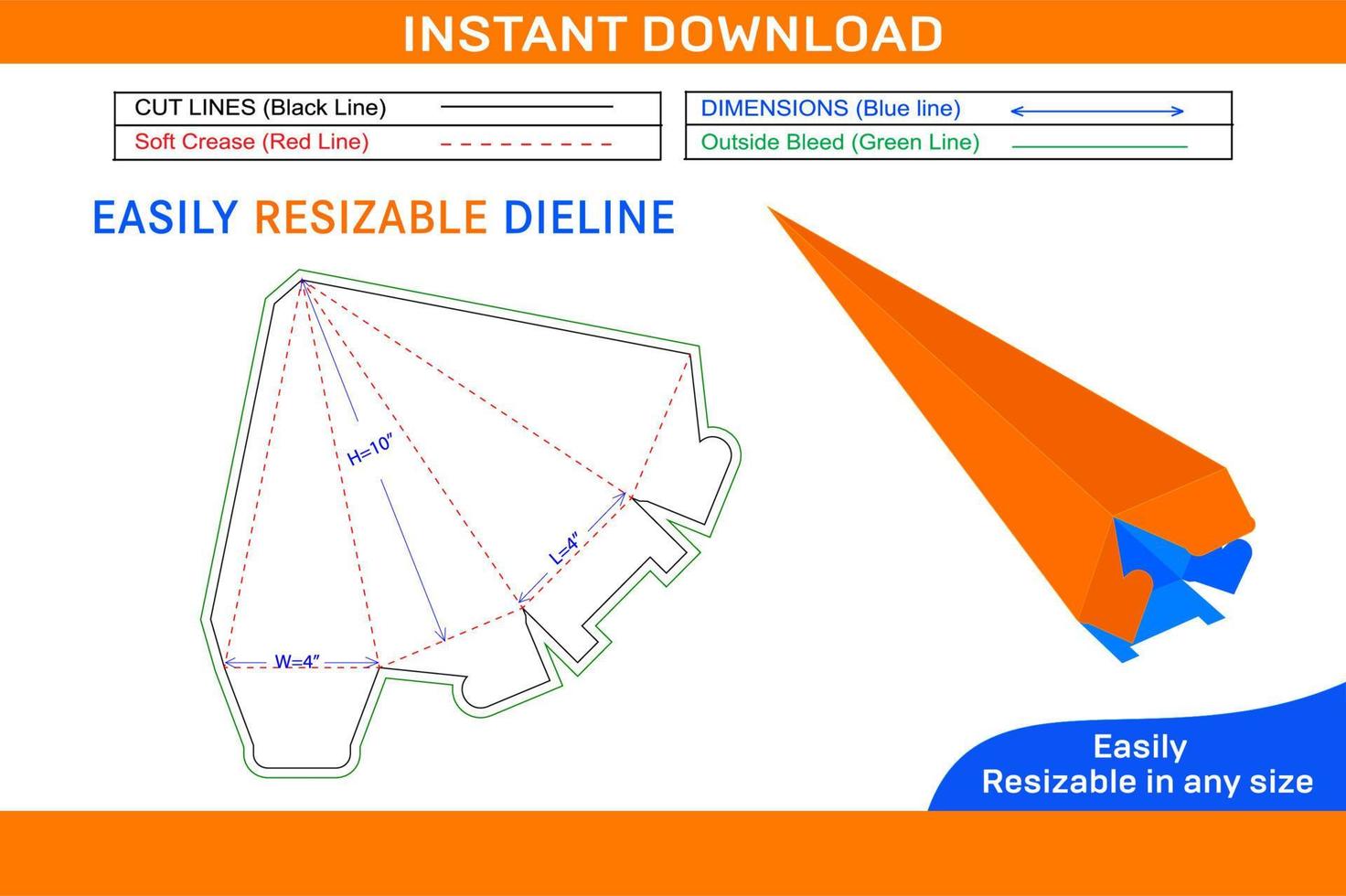Select the 'Outside Bleed (Green Line)' legend label
Image resolution: width=1346 pixels, height=896 pixels.
click(840, 143)
